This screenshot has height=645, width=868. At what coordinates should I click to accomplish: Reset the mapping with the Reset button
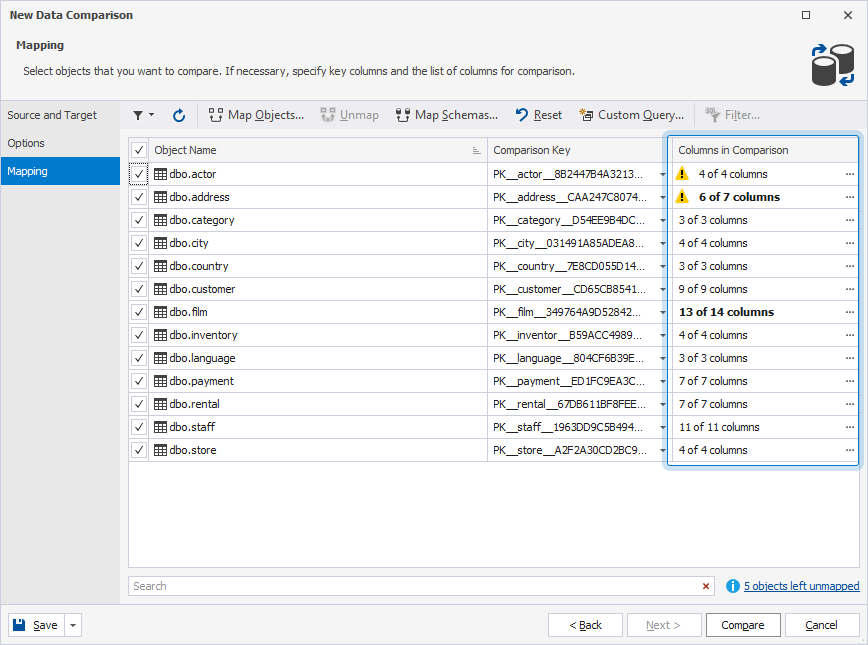538,115
